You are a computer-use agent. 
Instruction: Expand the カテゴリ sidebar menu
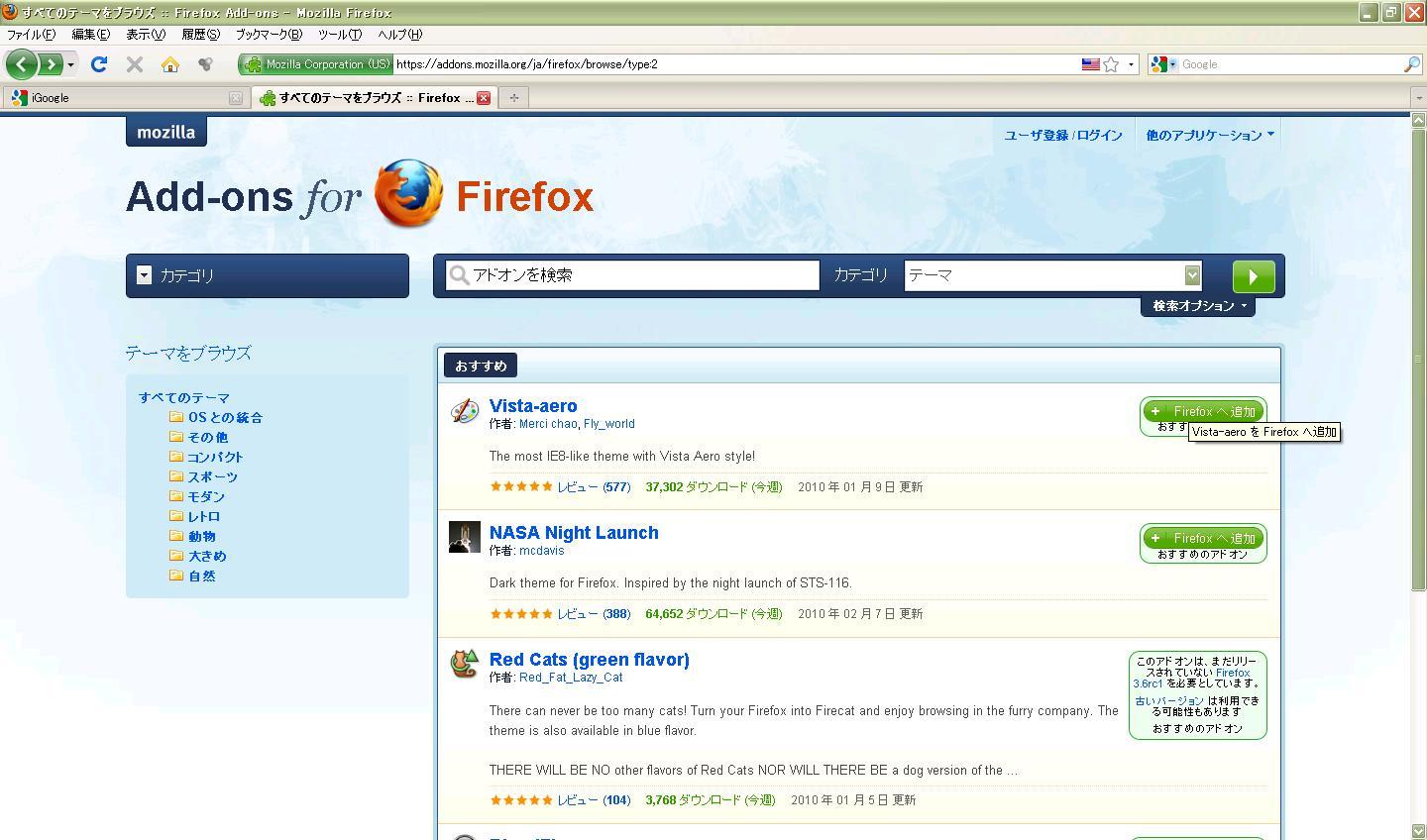click(x=268, y=275)
